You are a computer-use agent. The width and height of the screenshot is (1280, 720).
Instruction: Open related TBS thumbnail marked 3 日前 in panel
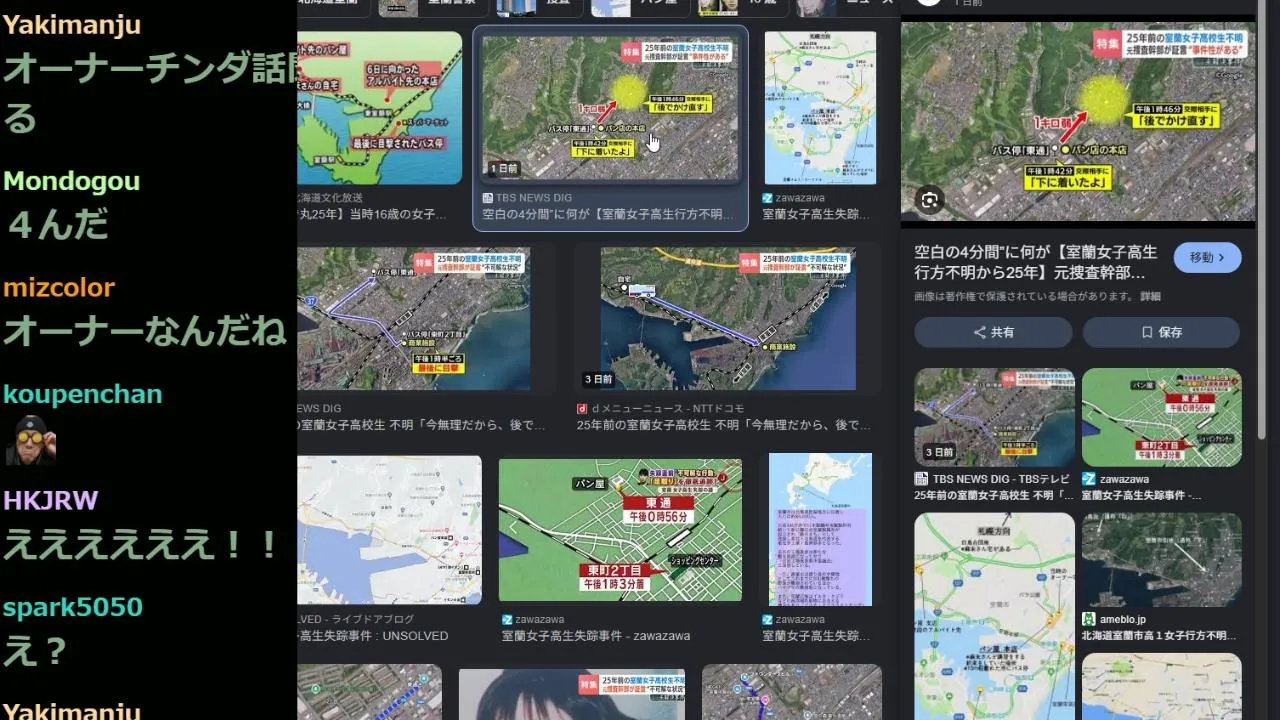tap(995, 417)
